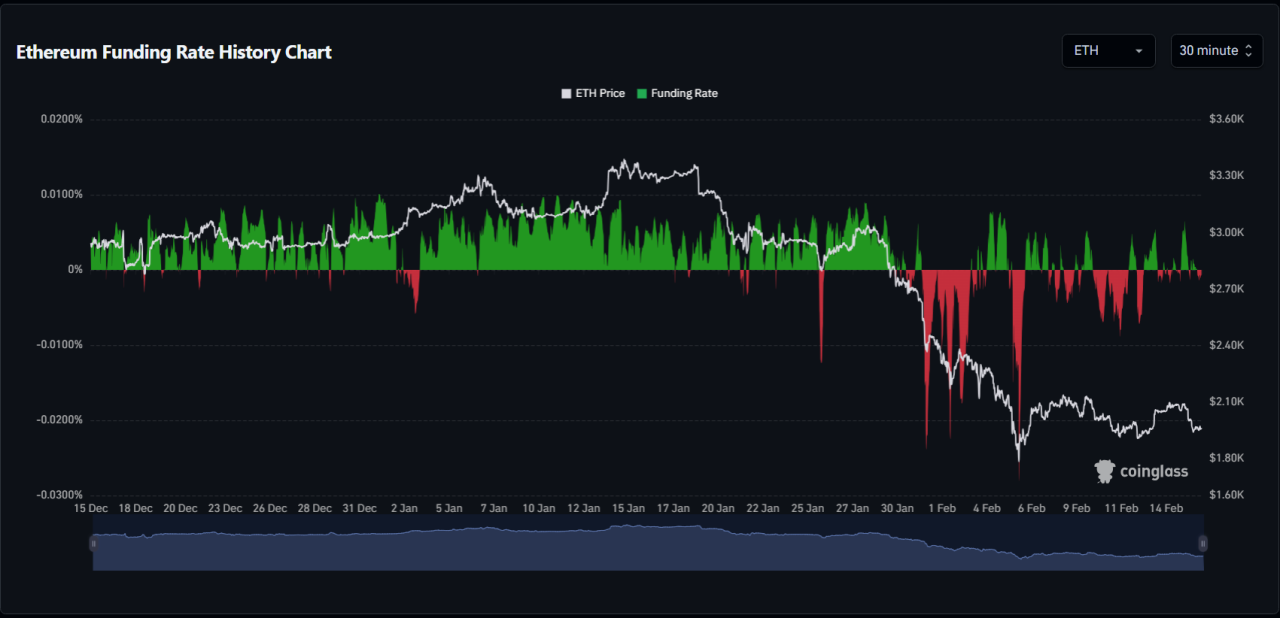Hide the Funding Rate data via its legend entry
The width and height of the screenshot is (1280, 618).
point(678,93)
